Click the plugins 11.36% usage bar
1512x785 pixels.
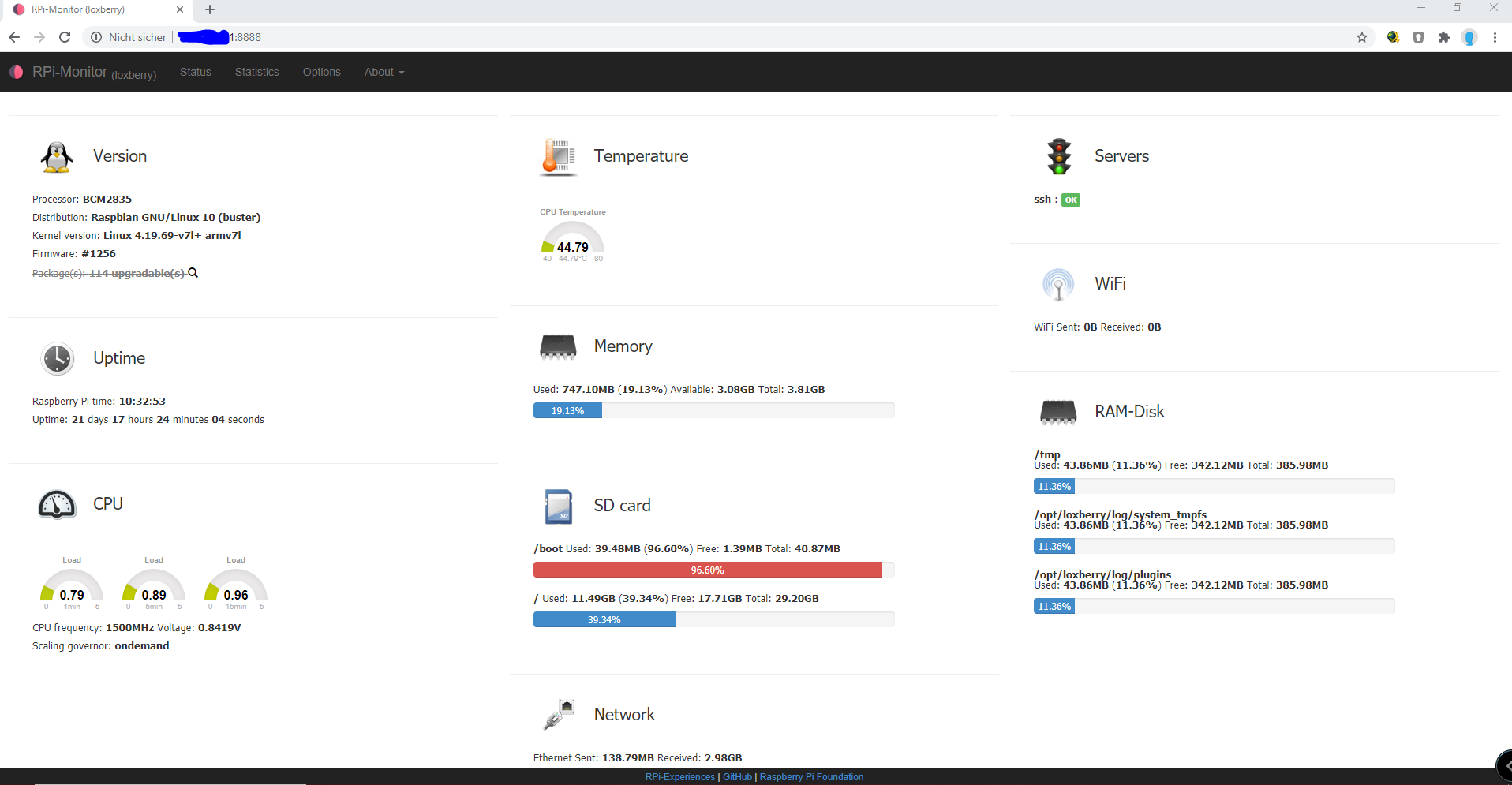[x=1214, y=606]
